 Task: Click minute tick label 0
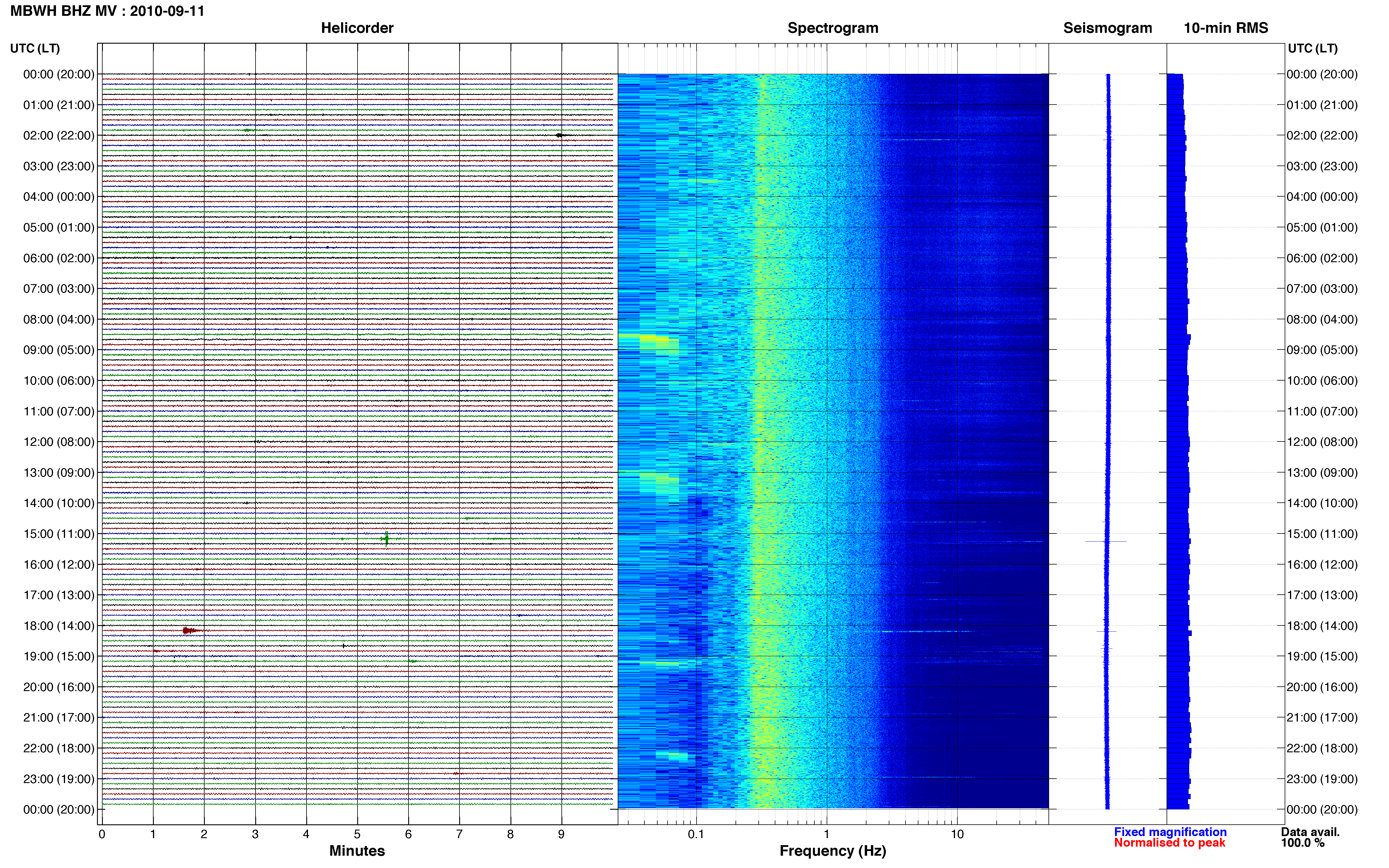tap(102, 834)
